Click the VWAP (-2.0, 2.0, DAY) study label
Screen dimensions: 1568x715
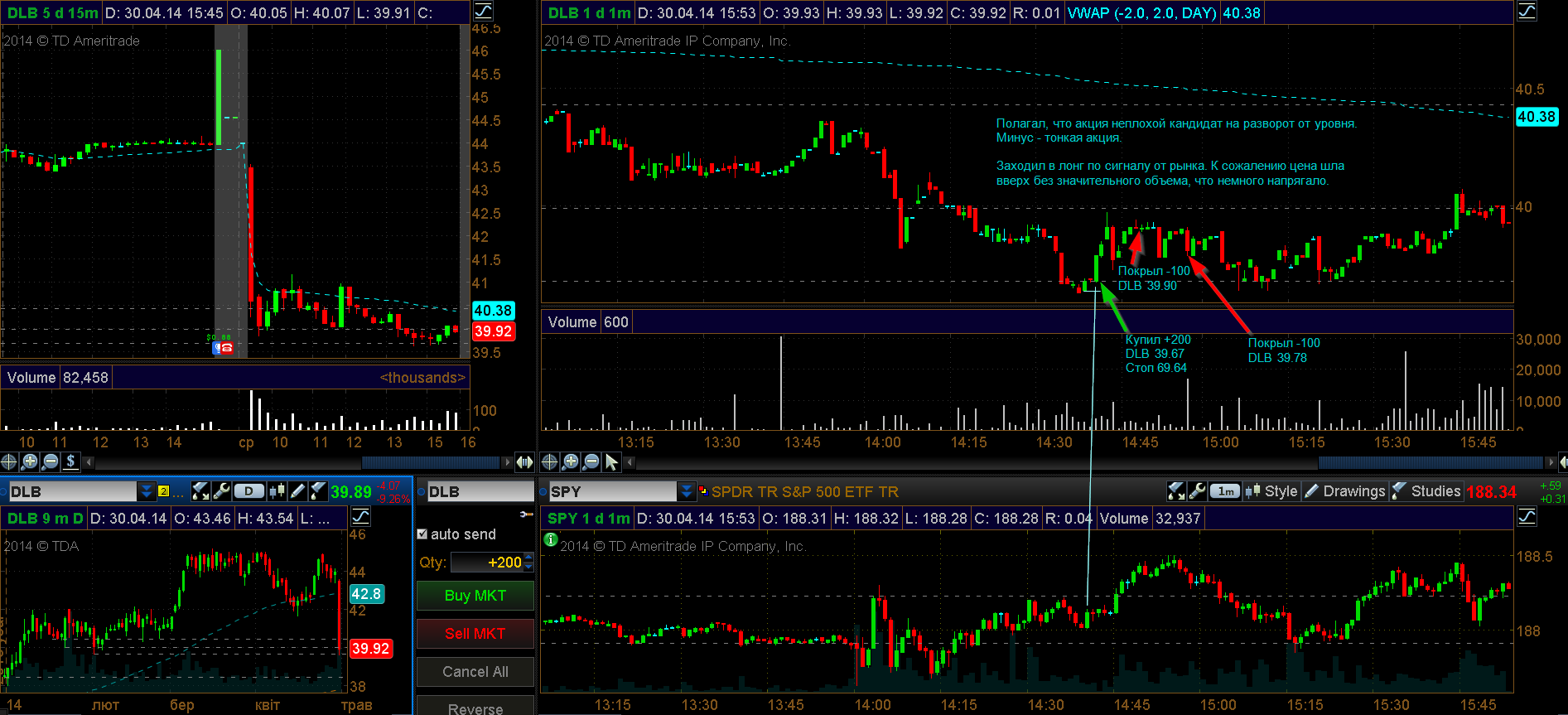(x=1142, y=12)
